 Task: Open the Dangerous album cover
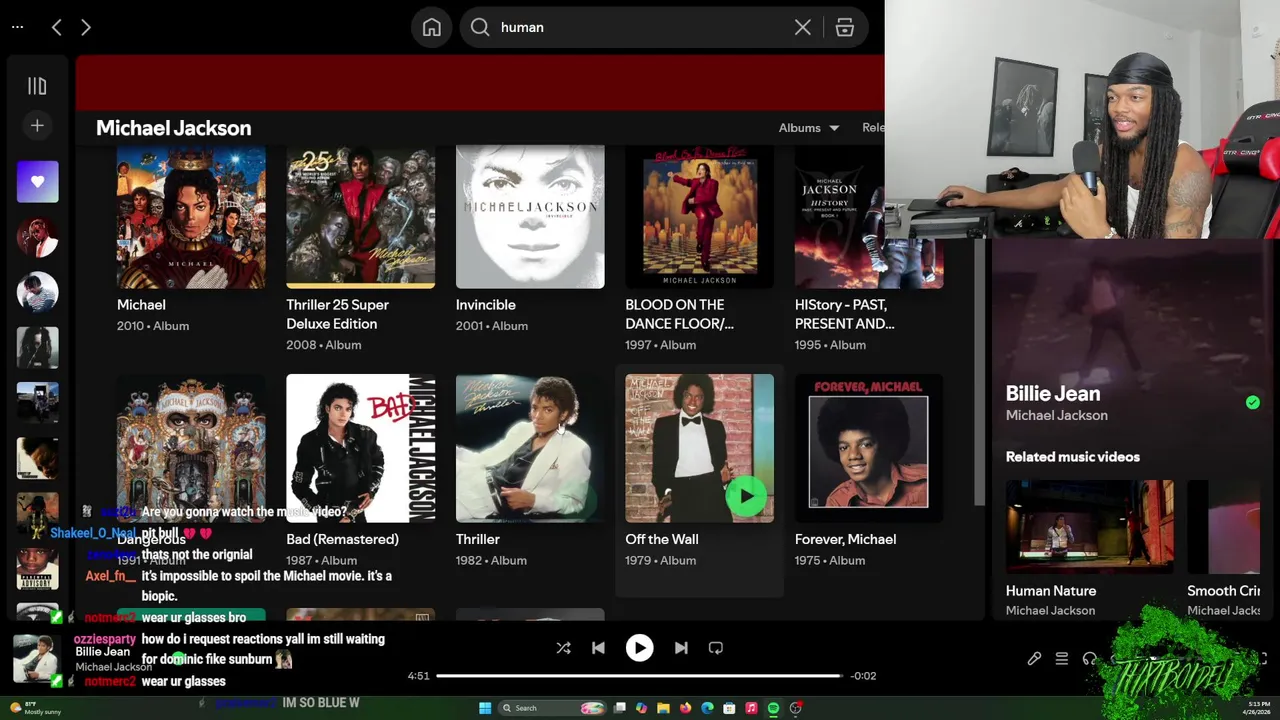191,448
